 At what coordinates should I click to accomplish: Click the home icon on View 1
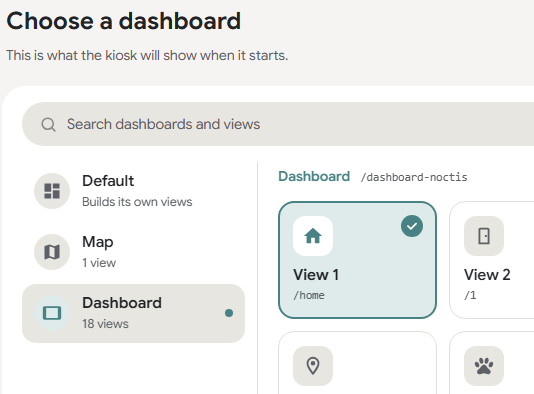tap(313, 236)
